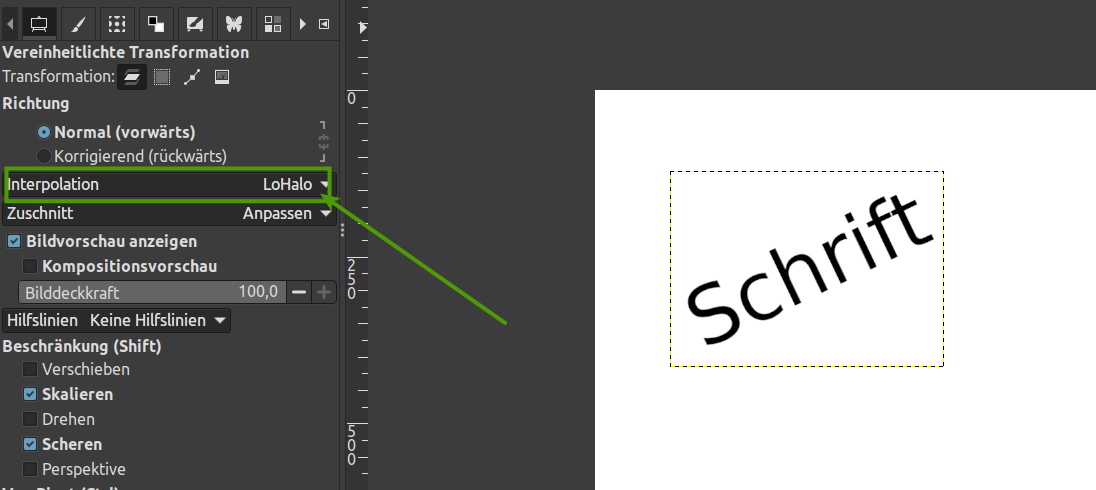This screenshot has width=1096, height=490.
Task: Open the dock tab configuration menu button
Action: tap(324, 24)
